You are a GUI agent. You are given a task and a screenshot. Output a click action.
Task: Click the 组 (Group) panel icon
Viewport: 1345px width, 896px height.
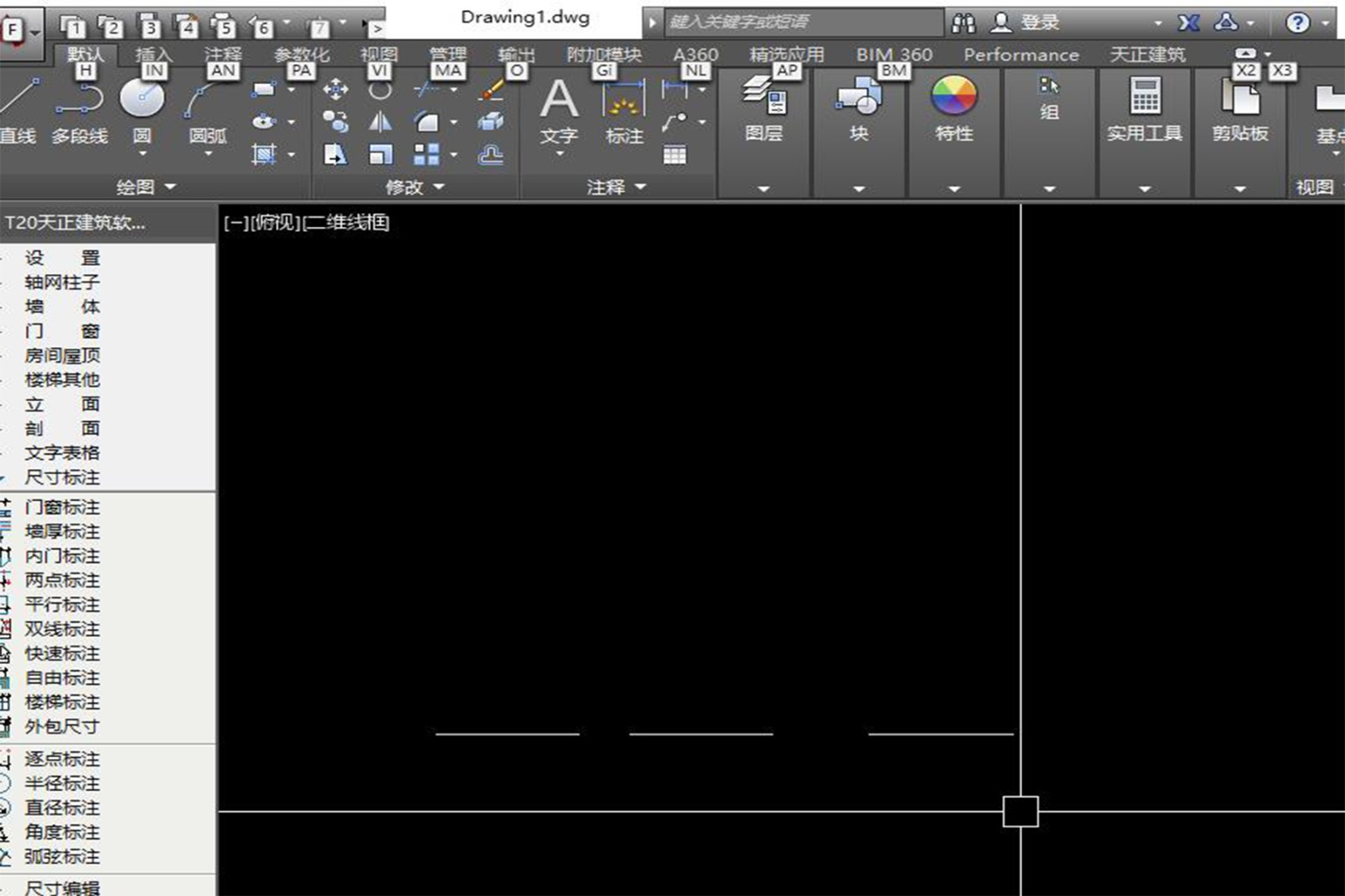coord(1049,86)
